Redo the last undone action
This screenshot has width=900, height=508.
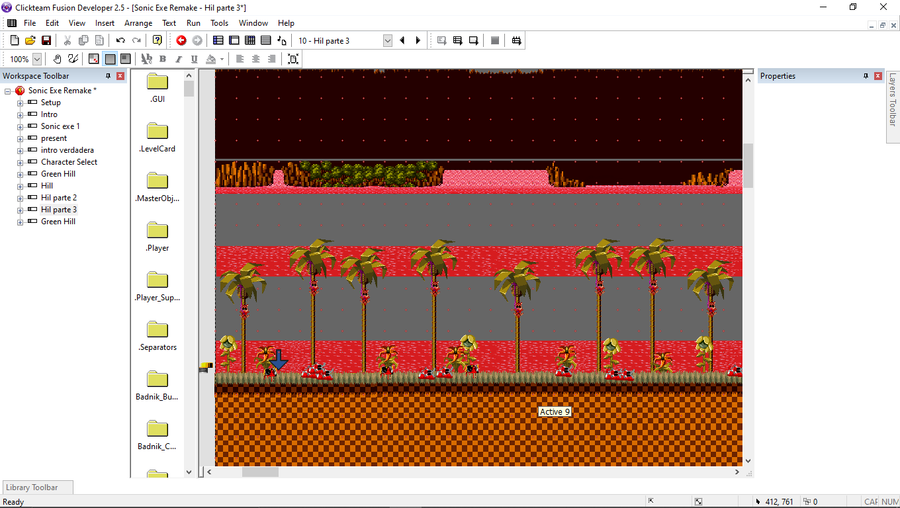point(137,40)
